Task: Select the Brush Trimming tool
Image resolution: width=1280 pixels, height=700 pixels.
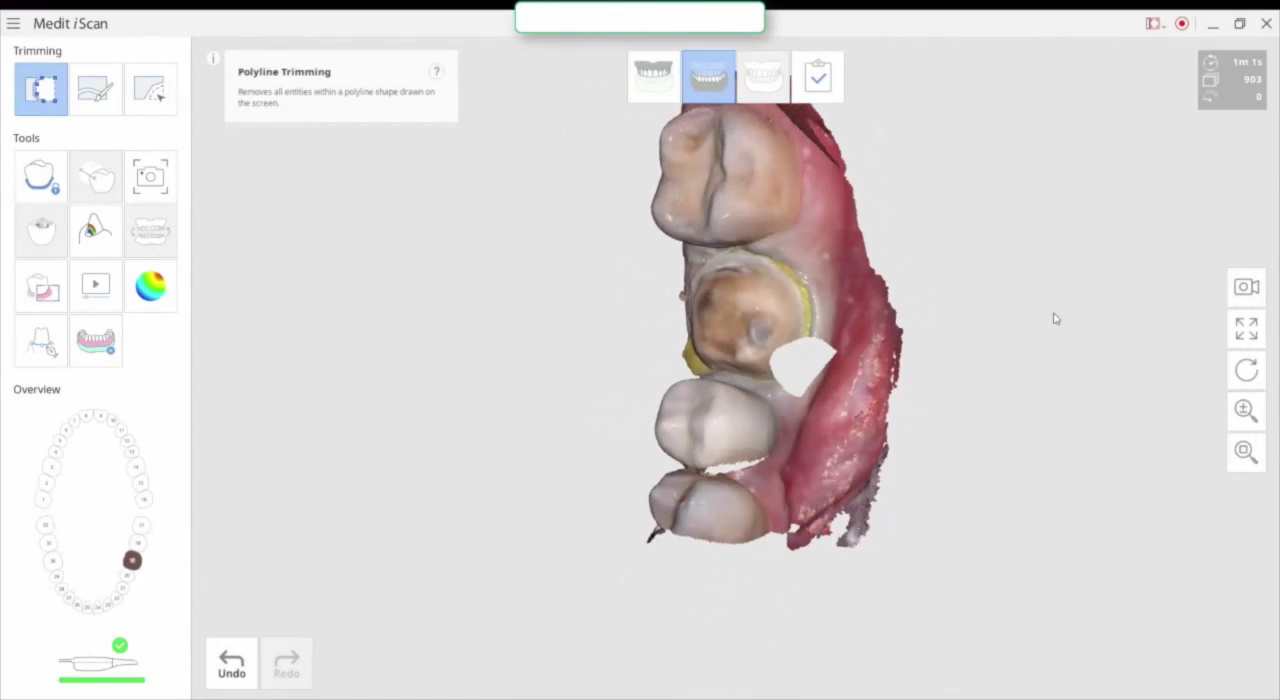Action: tap(96, 89)
